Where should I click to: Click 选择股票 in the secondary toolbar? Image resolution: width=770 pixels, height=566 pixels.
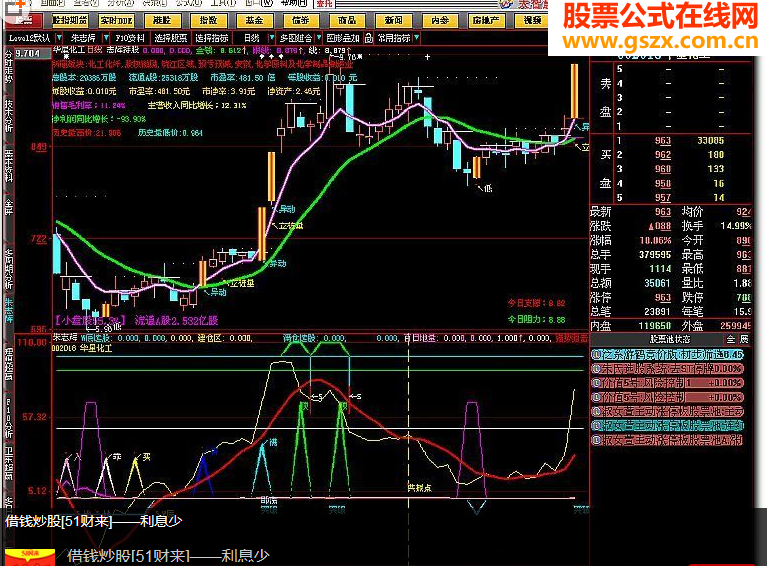pos(171,38)
